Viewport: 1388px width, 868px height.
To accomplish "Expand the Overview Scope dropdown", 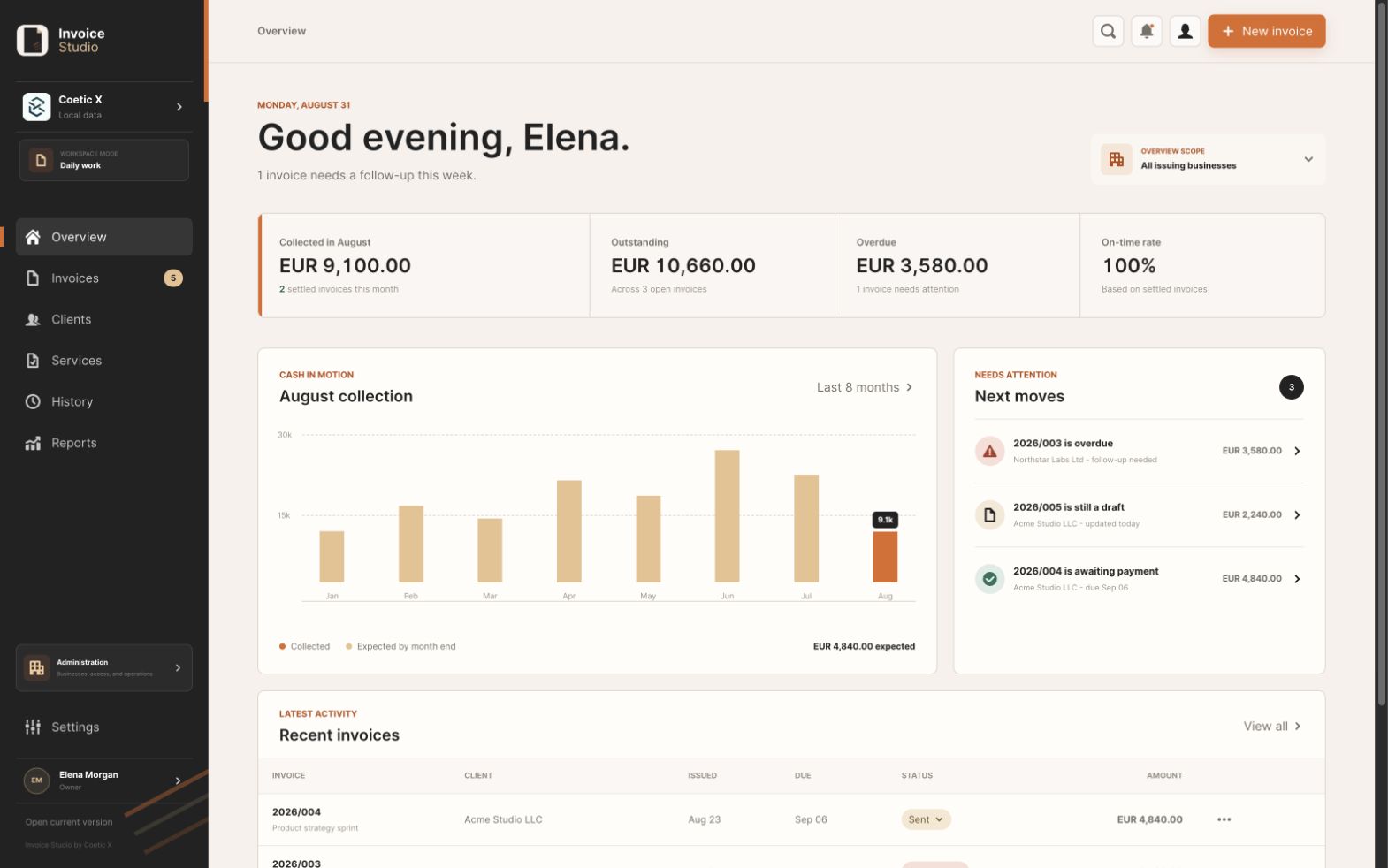I will point(1208,159).
